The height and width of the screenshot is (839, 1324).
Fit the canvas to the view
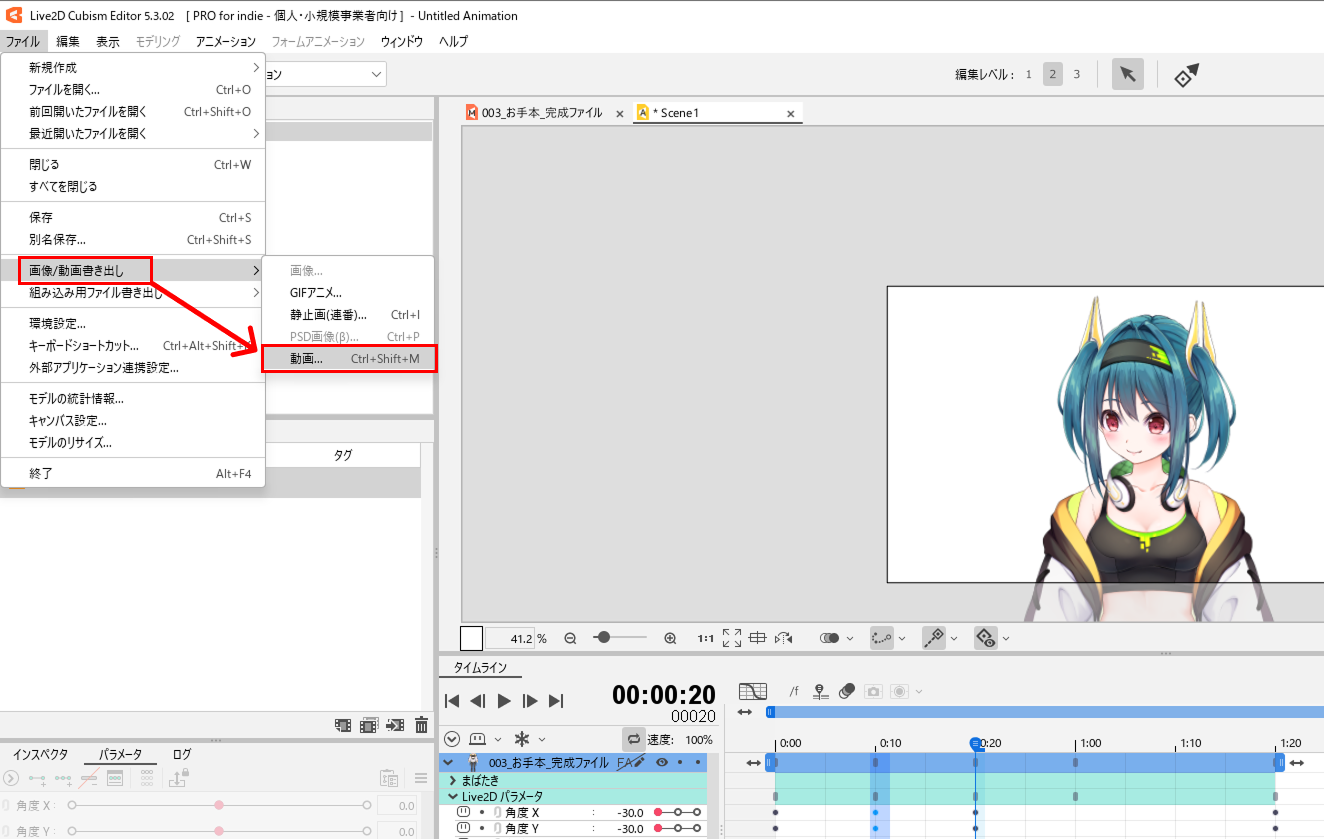[x=732, y=638]
